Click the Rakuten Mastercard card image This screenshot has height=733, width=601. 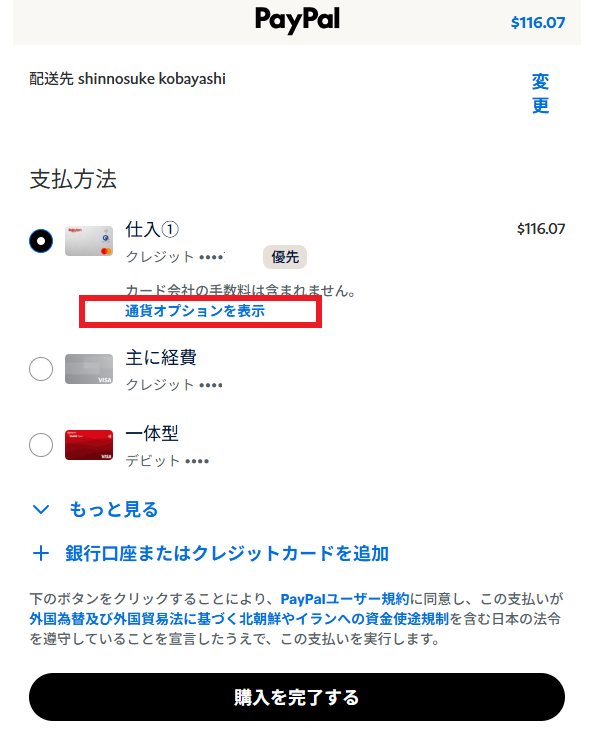tap(89, 241)
